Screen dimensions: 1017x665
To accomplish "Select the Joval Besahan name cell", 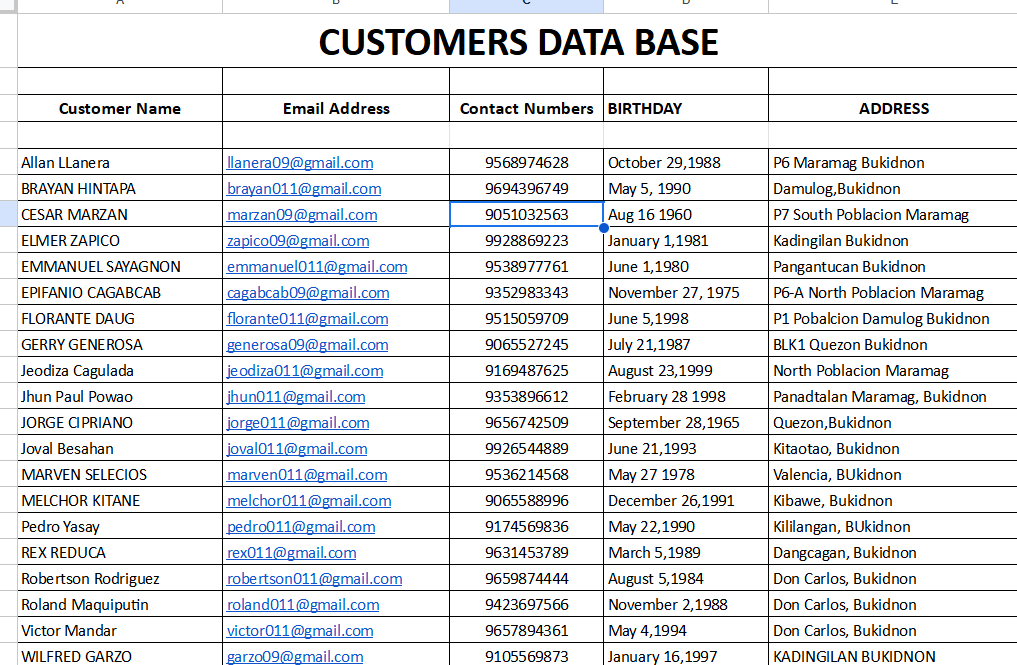I will [120, 448].
